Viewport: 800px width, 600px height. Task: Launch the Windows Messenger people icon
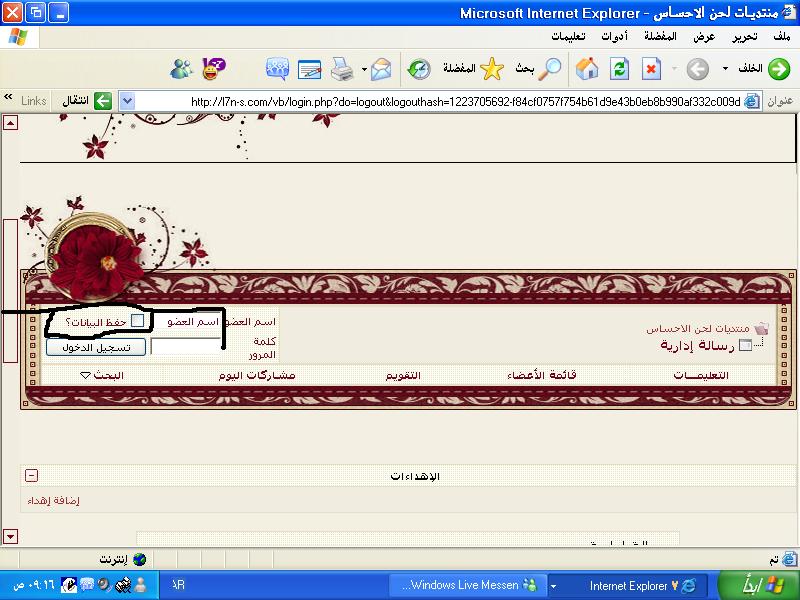182,69
